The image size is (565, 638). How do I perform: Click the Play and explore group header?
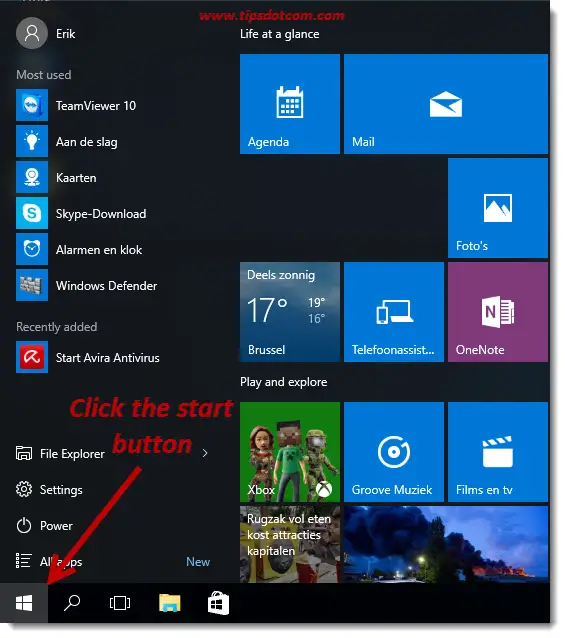pos(284,382)
